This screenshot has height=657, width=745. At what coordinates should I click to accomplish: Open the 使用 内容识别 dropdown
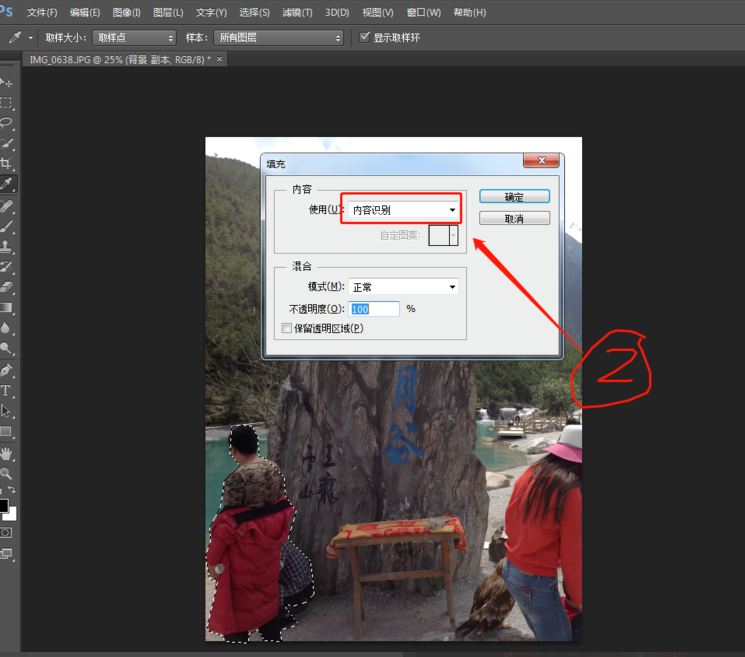pyautogui.click(x=402, y=210)
